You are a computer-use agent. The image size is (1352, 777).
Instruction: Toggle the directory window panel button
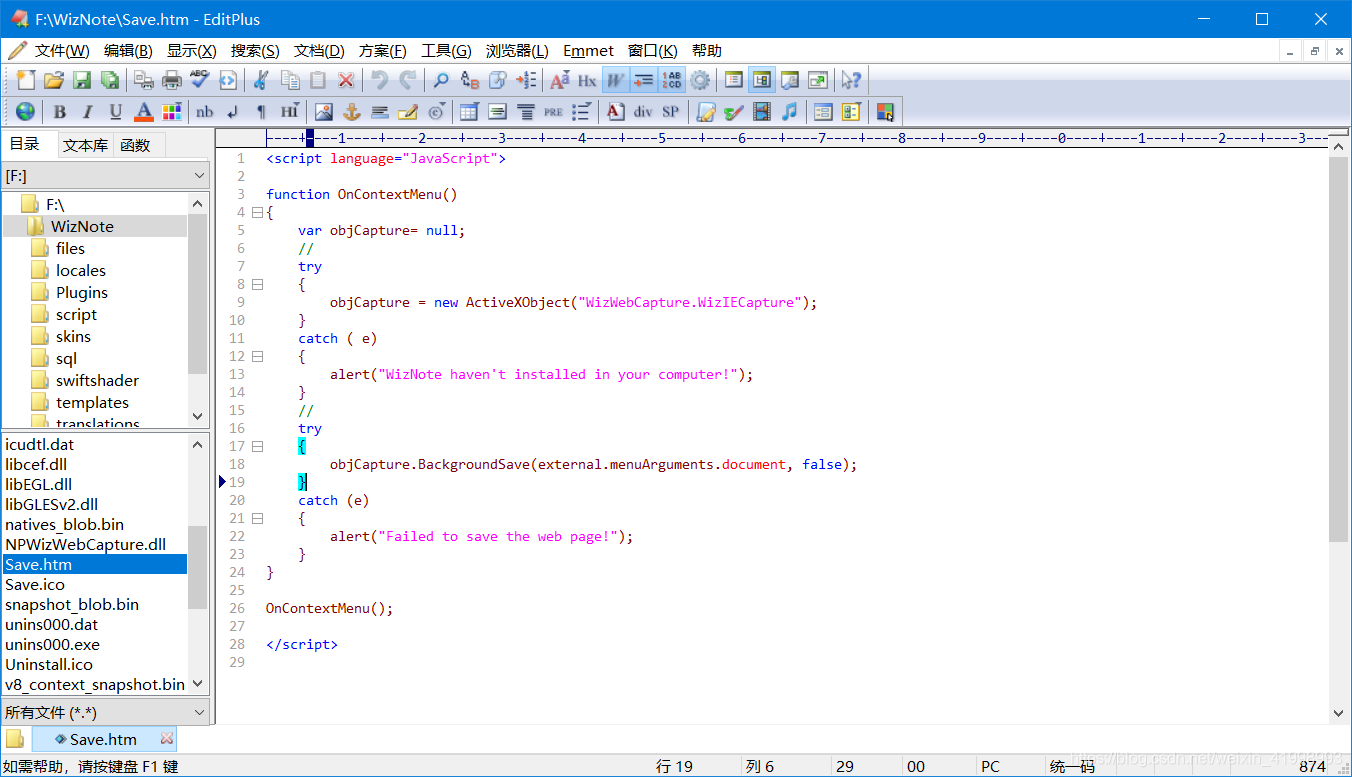point(762,81)
